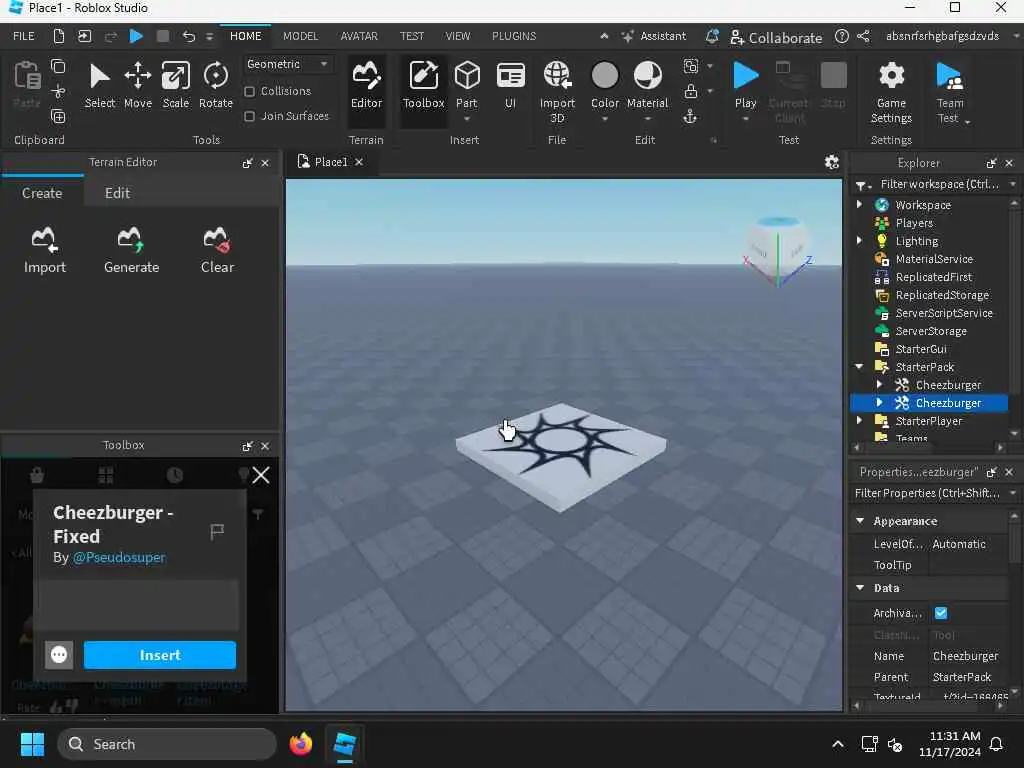Enable the Collisions checkbox
The height and width of the screenshot is (768, 1024).
249,91
